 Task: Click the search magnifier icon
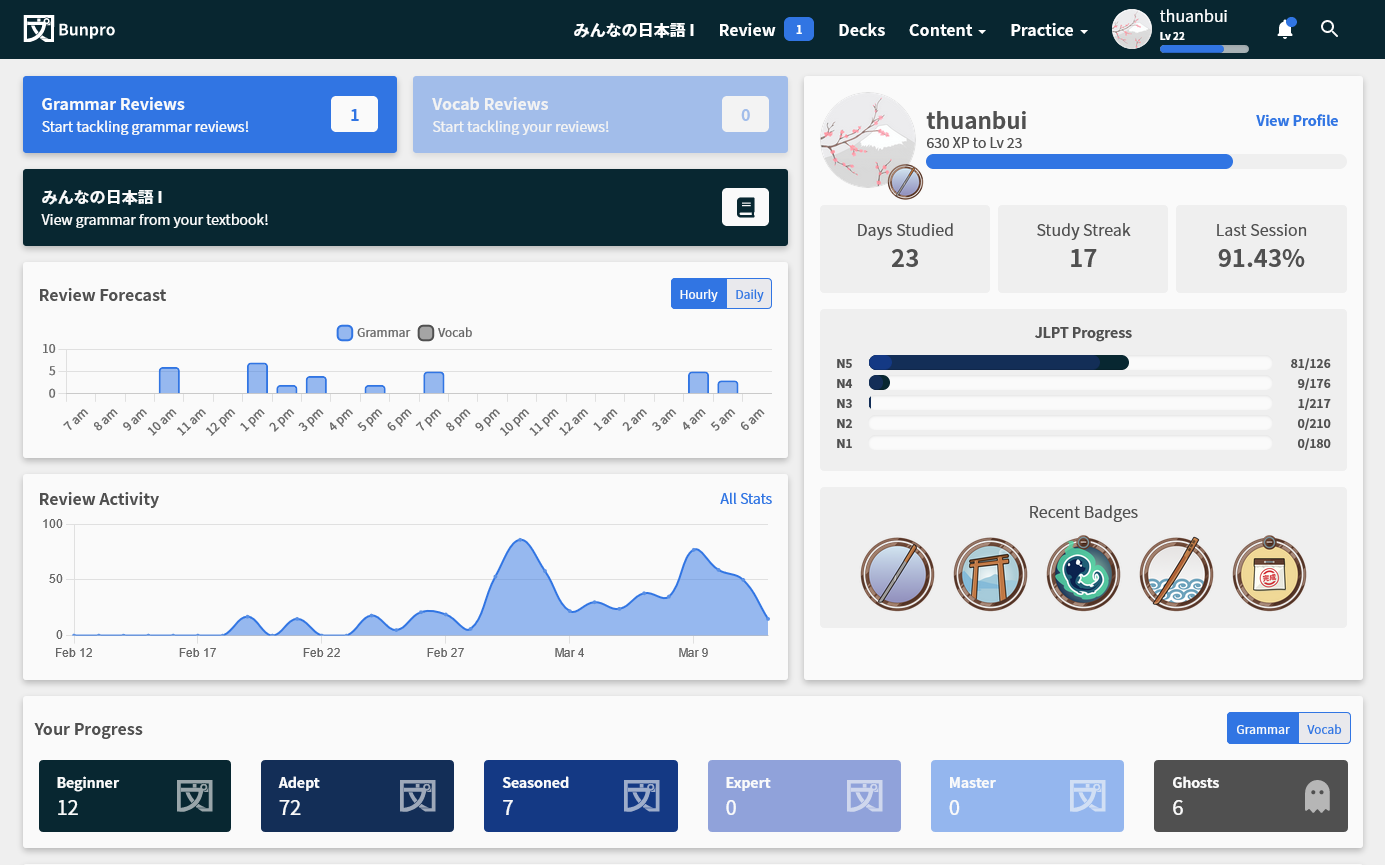click(x=1329, y=29)
